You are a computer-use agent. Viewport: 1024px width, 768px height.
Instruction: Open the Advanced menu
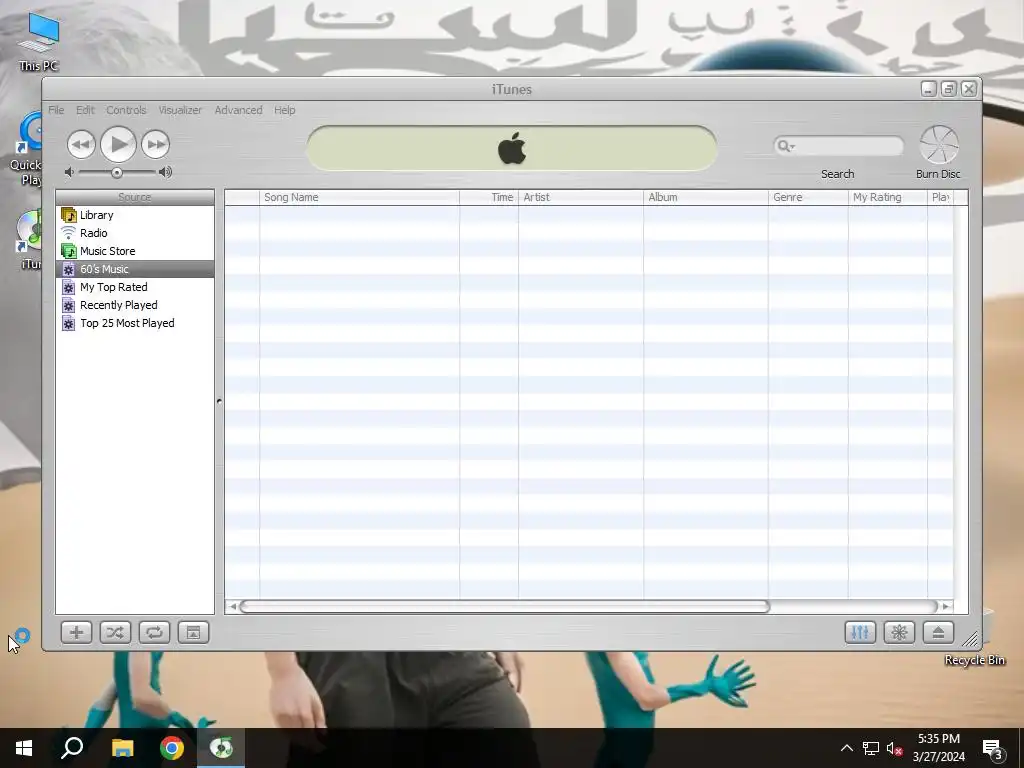(238, 110)
